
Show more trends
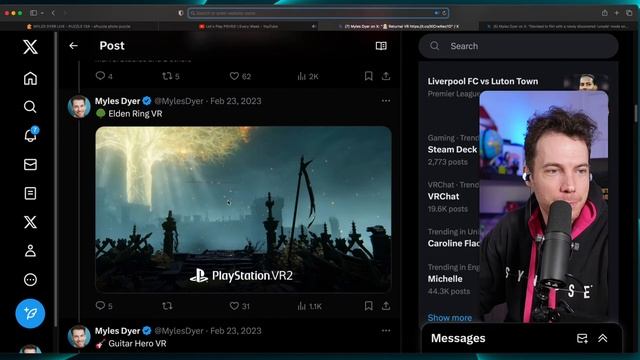pos(449,318)
